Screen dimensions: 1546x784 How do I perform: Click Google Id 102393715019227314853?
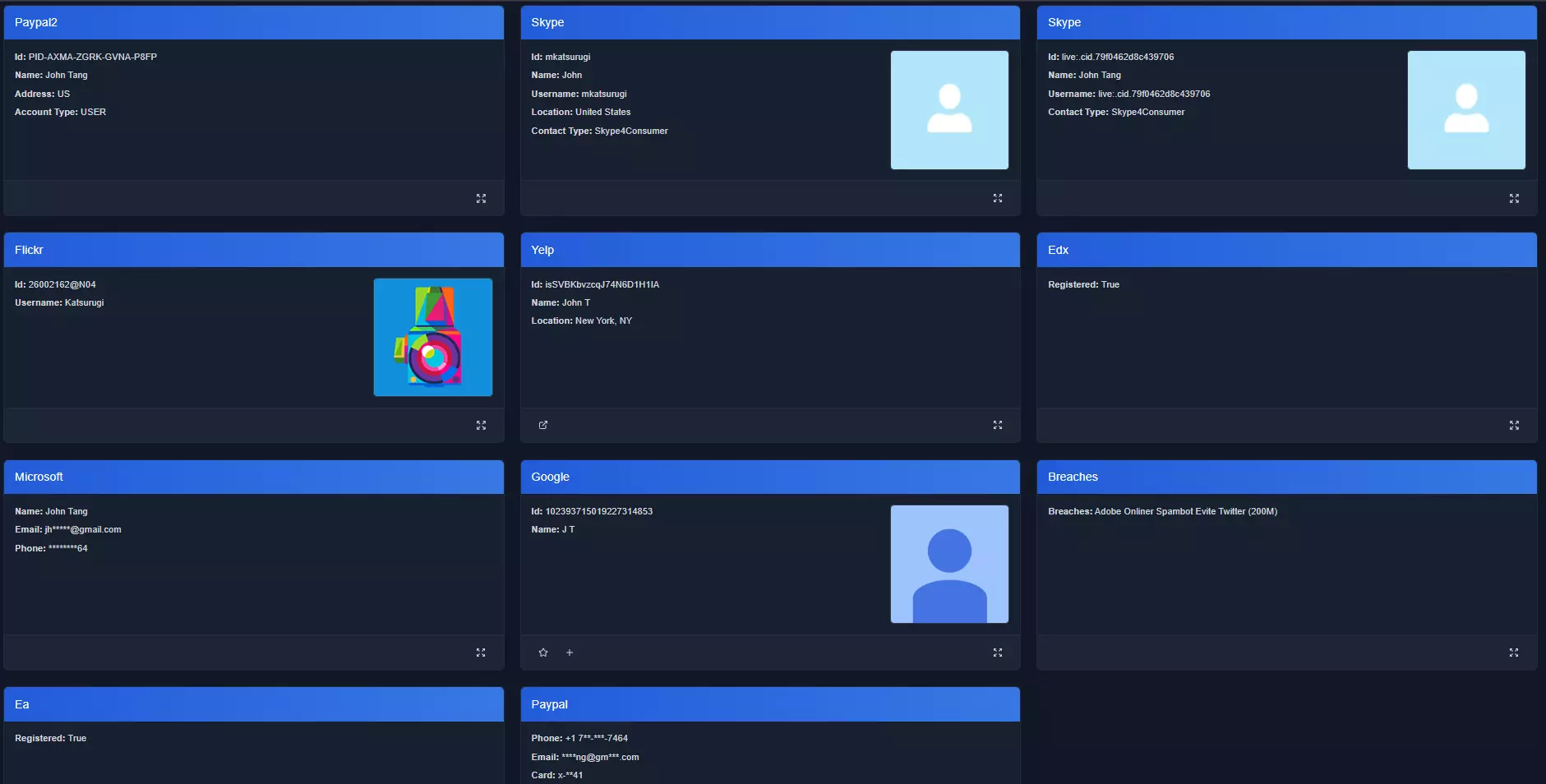click(x=592, y=511)
